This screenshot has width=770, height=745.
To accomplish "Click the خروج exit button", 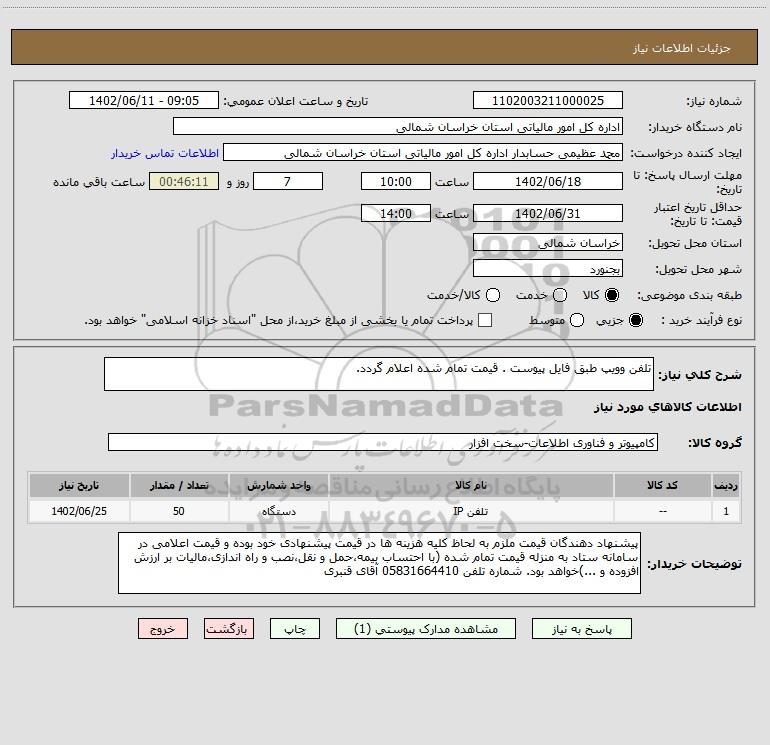I will (x=163, y=629).
